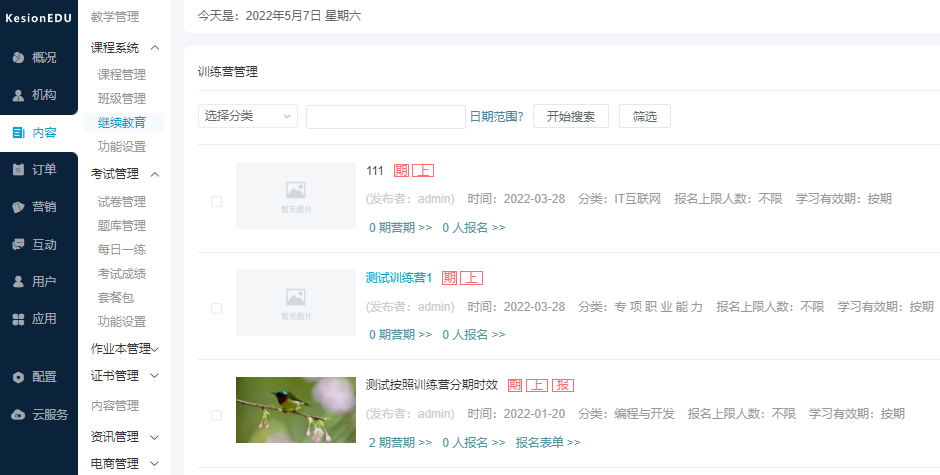The height and width of the screenshot is (475, 940).
Task: Collapse the 课程系统 menu section
Action: coord(155,47)
